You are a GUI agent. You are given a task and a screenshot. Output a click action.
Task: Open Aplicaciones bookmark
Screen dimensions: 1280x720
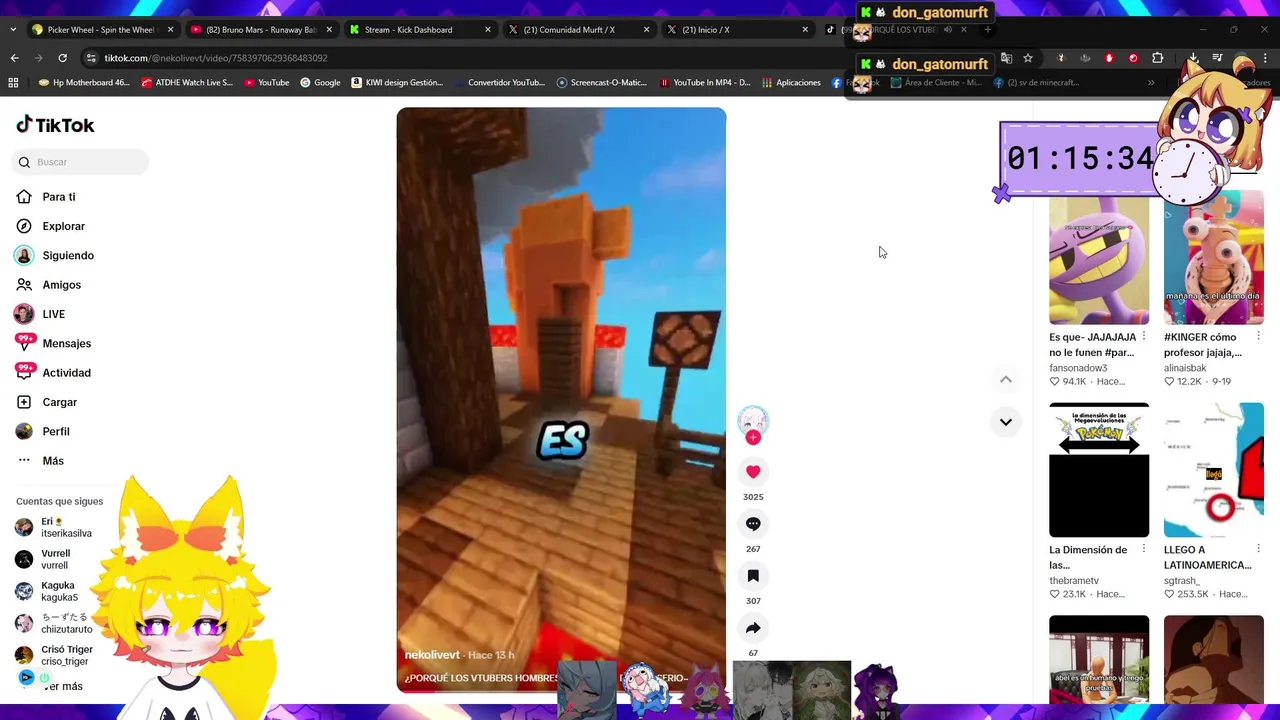[x=791, y=83]
